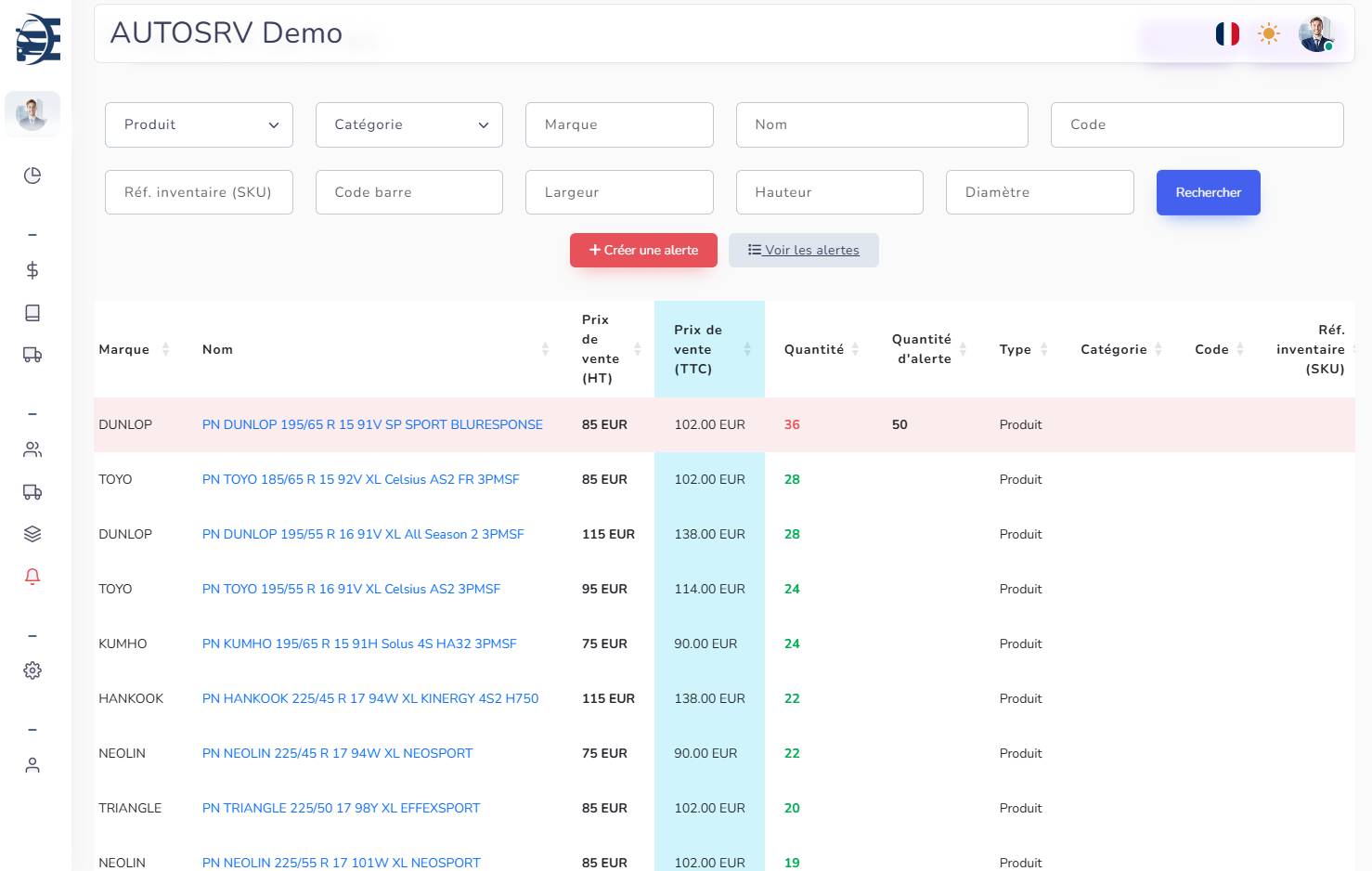Open the red bell alerts icon
1372x871 pixels.
pyautogui.click(x=32, y=577)
